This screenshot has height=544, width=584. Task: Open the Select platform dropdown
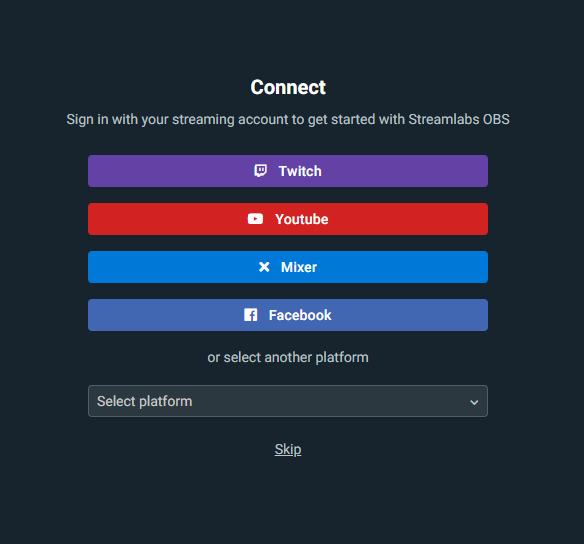[x=288, y=401]
